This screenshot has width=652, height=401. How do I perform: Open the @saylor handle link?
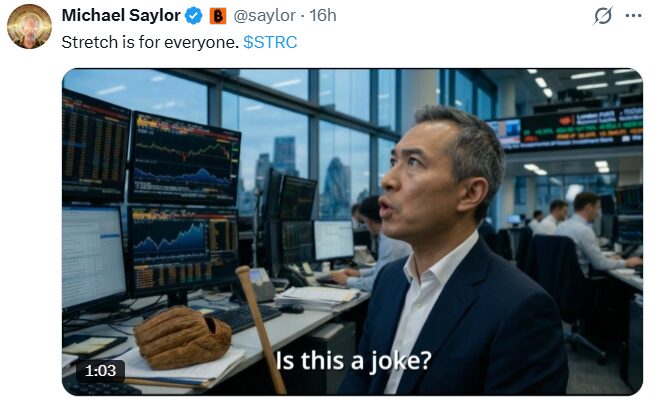tap(265, 15)
